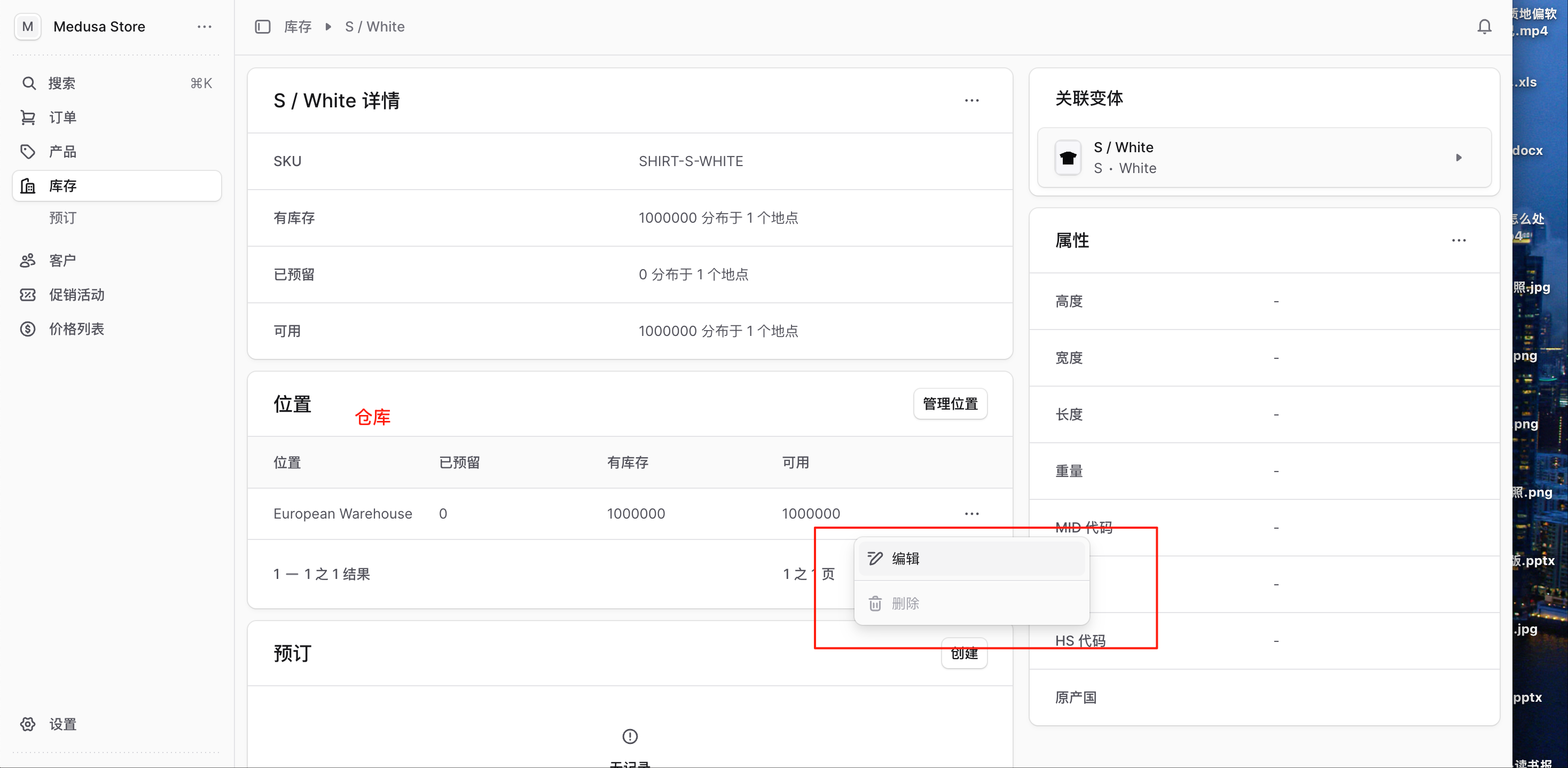Open the notifications bell
1568x768 pixels.
[1484, 27]
